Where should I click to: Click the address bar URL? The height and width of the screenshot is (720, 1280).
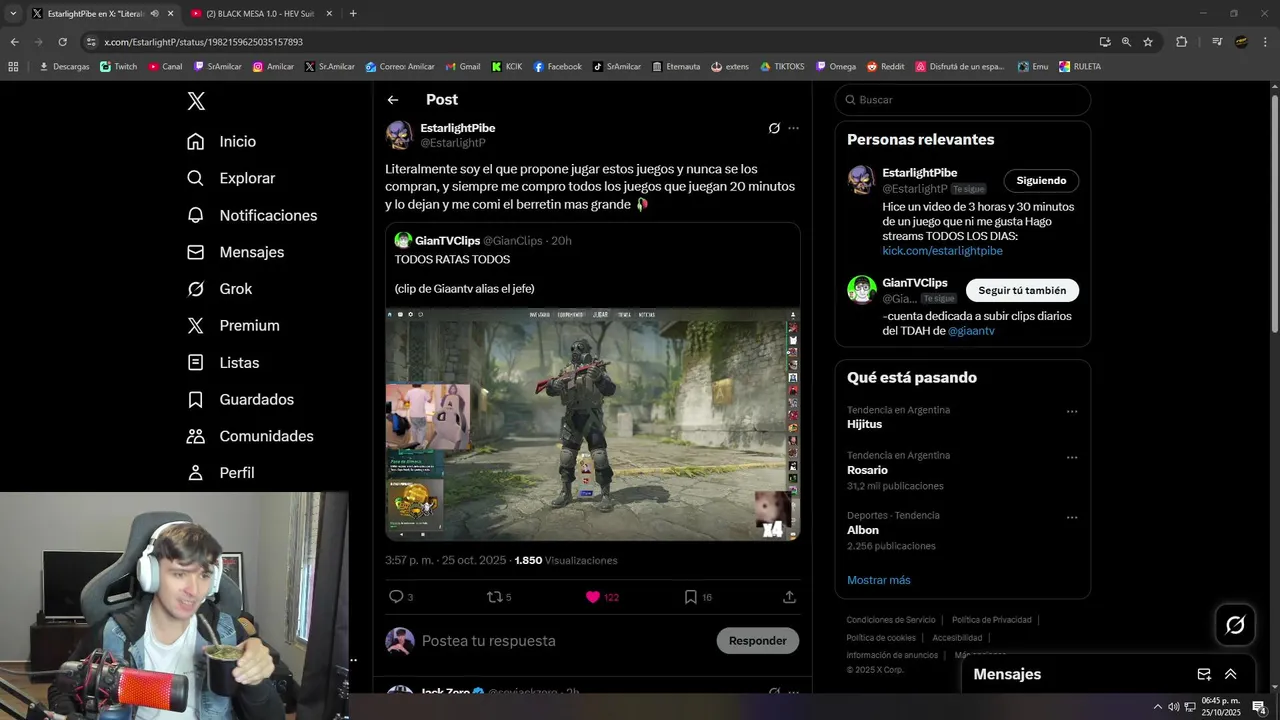coord(203,42)
